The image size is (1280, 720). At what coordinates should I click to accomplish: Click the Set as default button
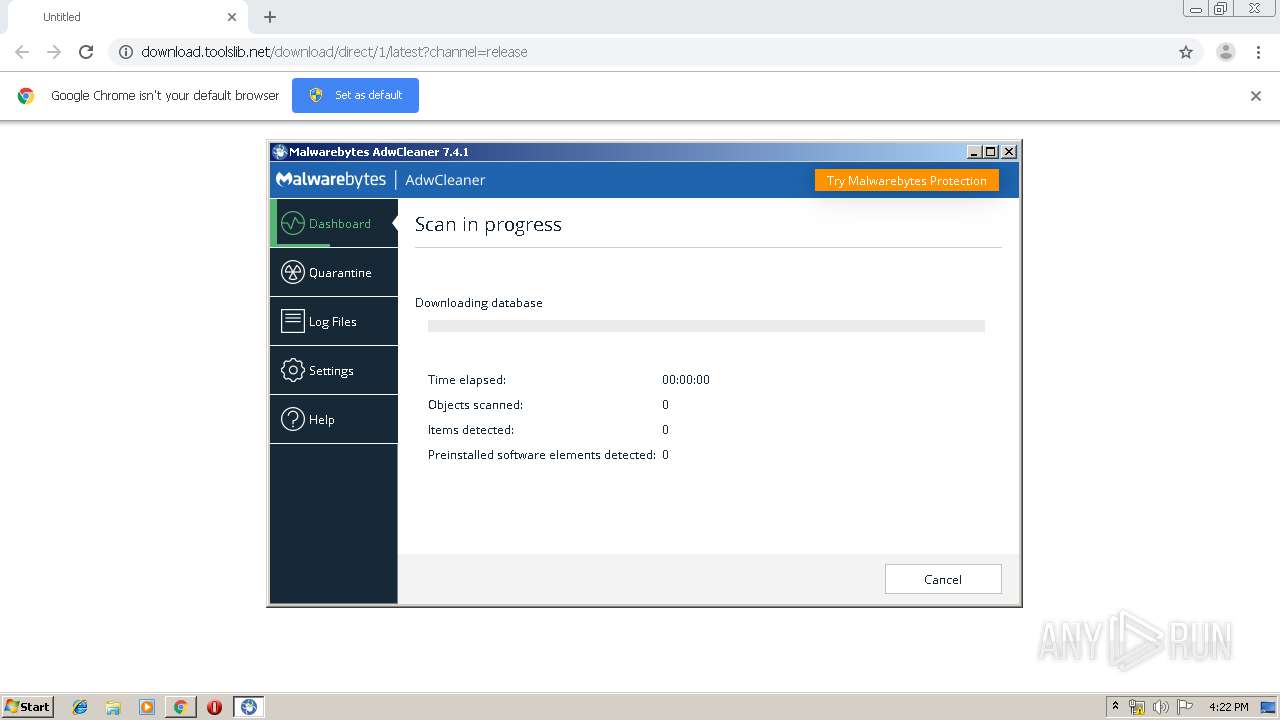[x=355, y=95]
